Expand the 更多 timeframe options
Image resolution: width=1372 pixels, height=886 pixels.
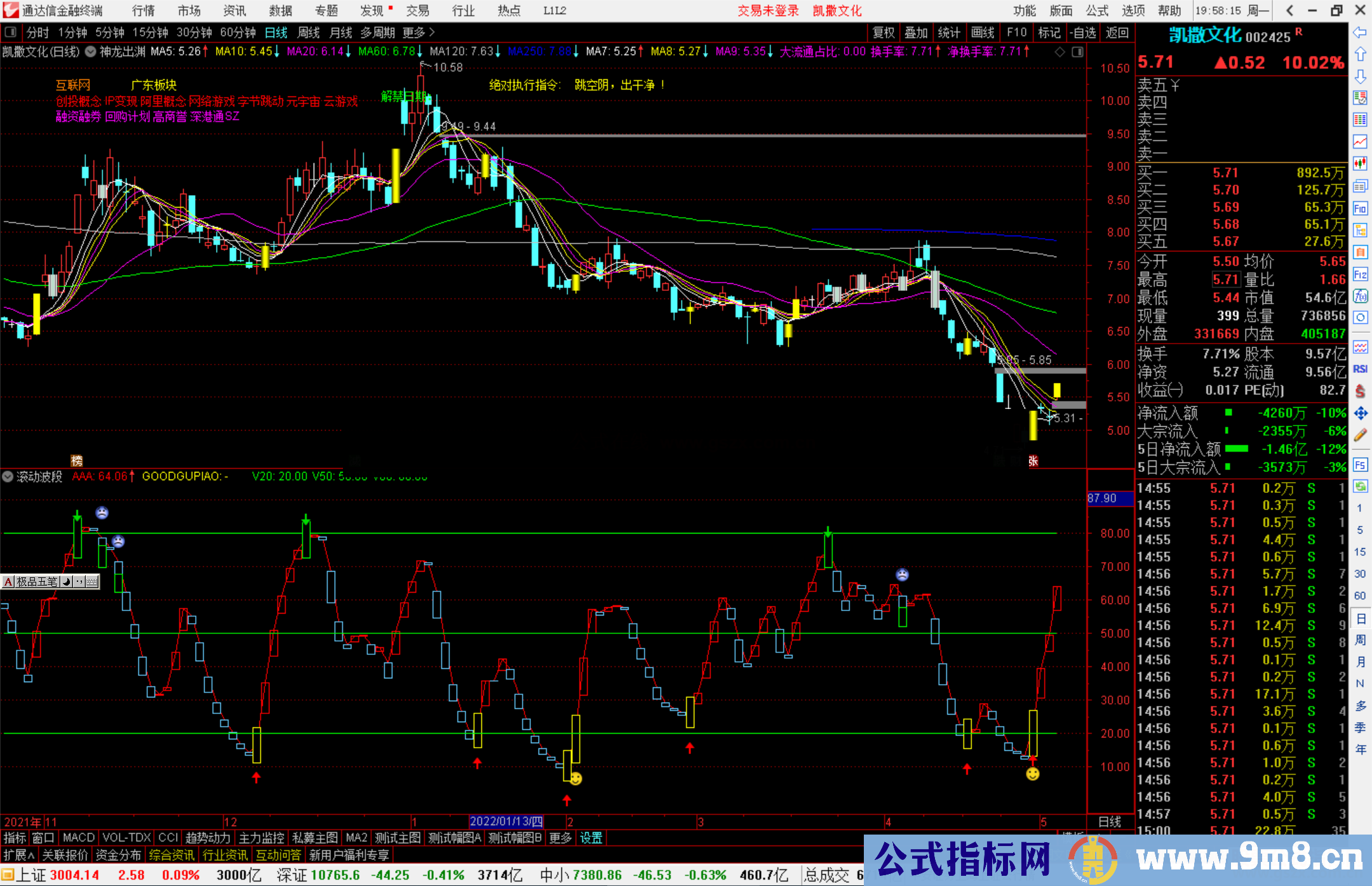(419, 32)
